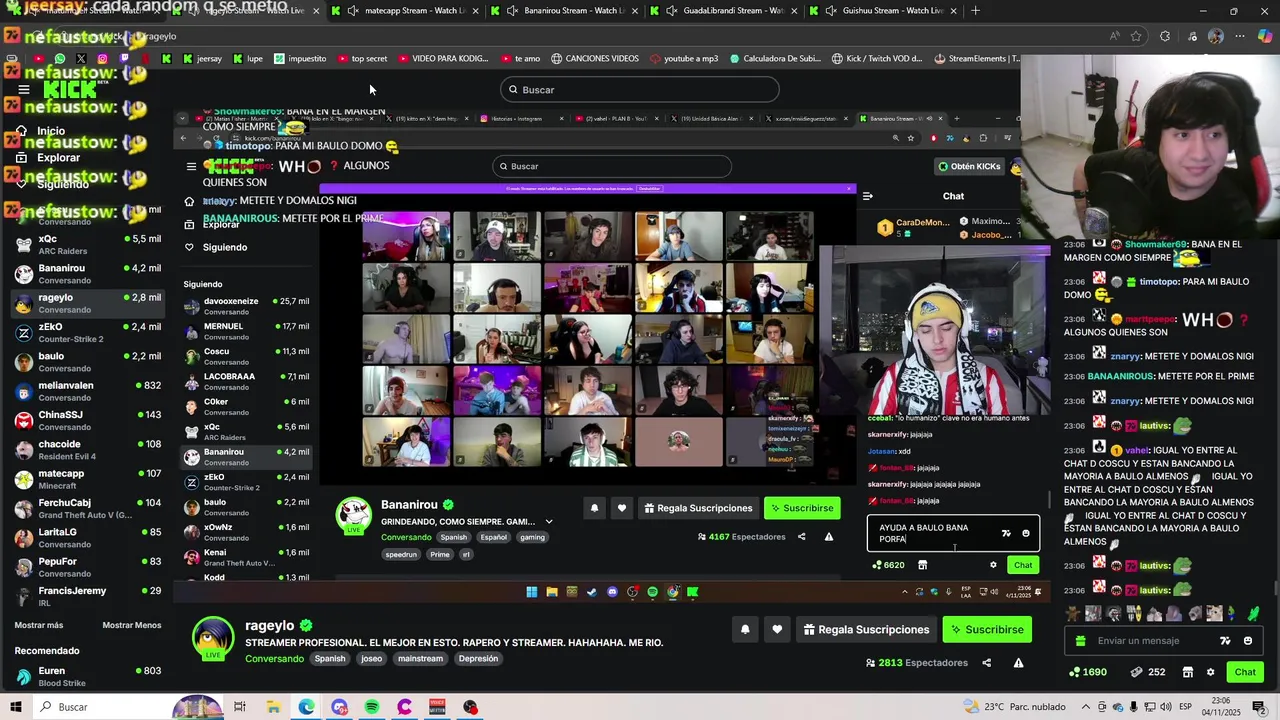Open chacoide channel in sidebar list

(88, 450)
